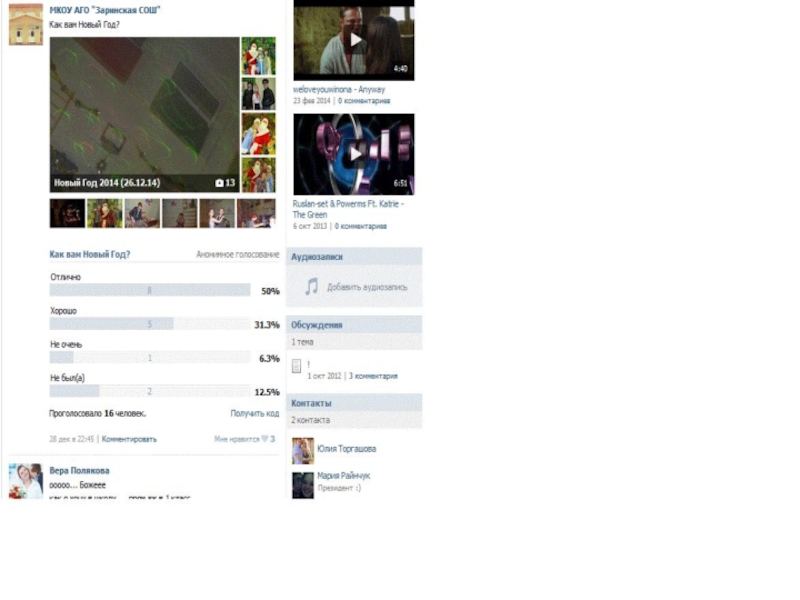Image resolution: width=800 pixels, height=600 pixels.
Task: Click Добавить аудиозапись
Action: 367,287
